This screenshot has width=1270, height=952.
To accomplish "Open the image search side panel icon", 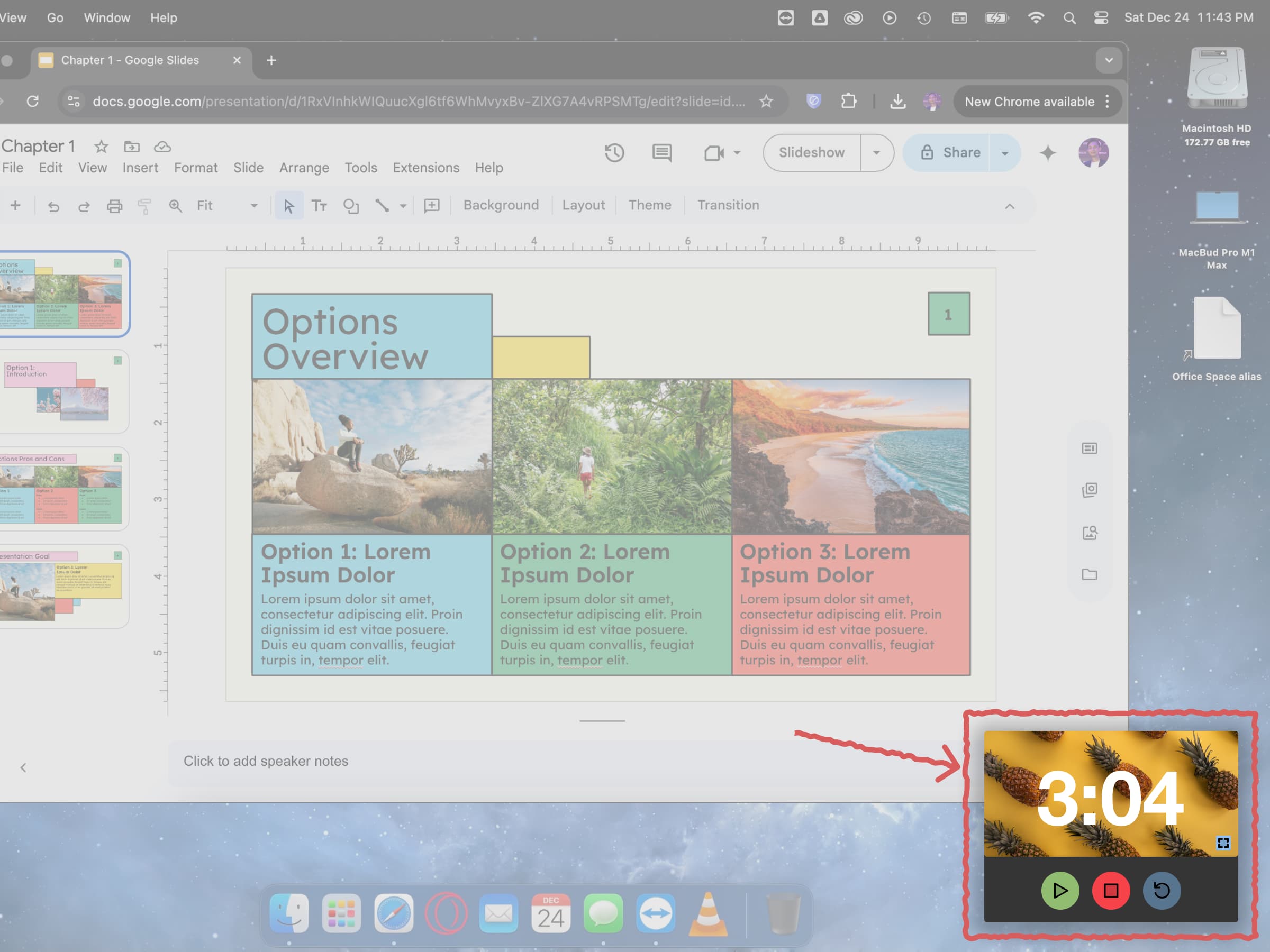I will tap(1089, 533).
